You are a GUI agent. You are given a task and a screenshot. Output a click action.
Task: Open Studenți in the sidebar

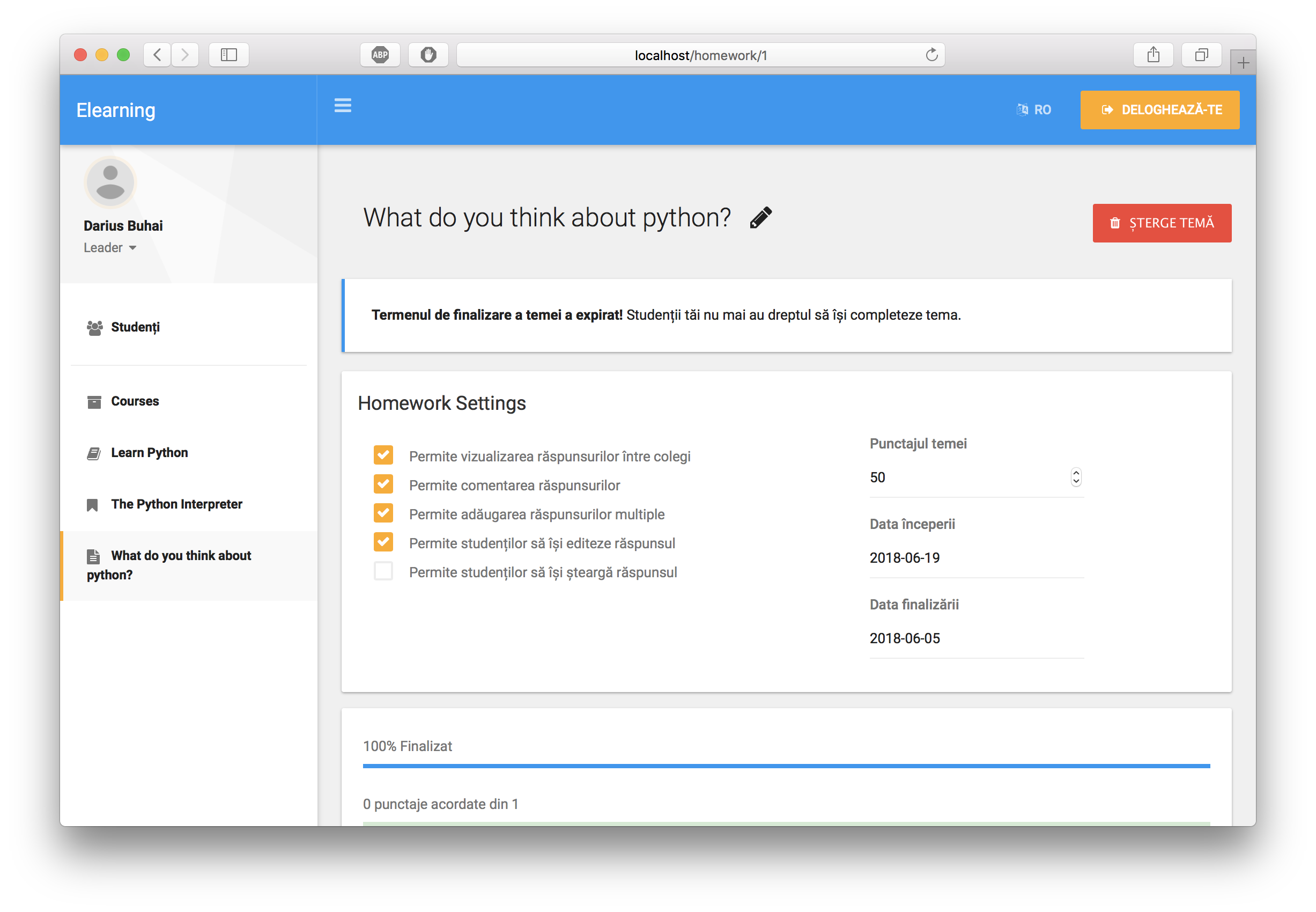[x=135, y=327]
